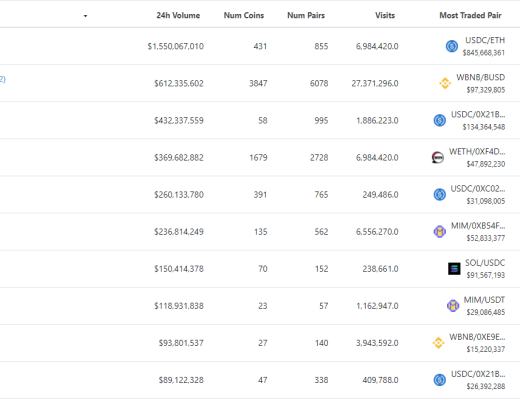The width and height of the screenshot is (520, 400).
Task: Click the 409,788.0 visits value
Action: tap(381, 380)
